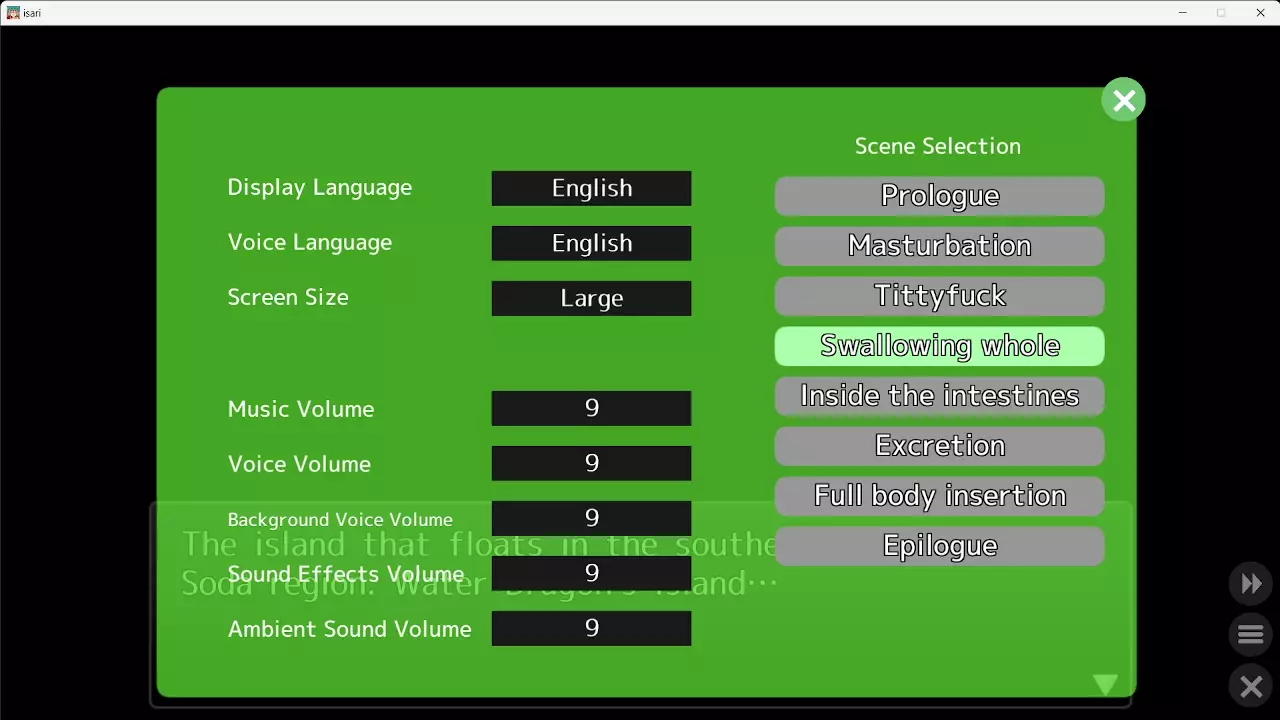The image size is (1280, 720).
Task: Change the Background Voice Volume value
Action: (x=591, y=518)
